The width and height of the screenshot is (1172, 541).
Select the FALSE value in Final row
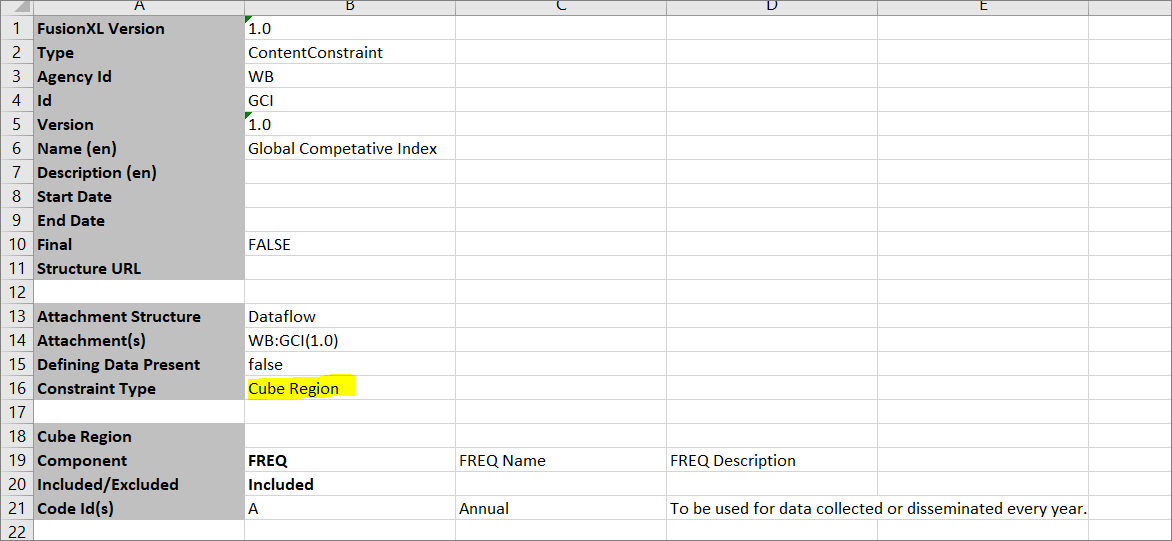pos(269,245)
